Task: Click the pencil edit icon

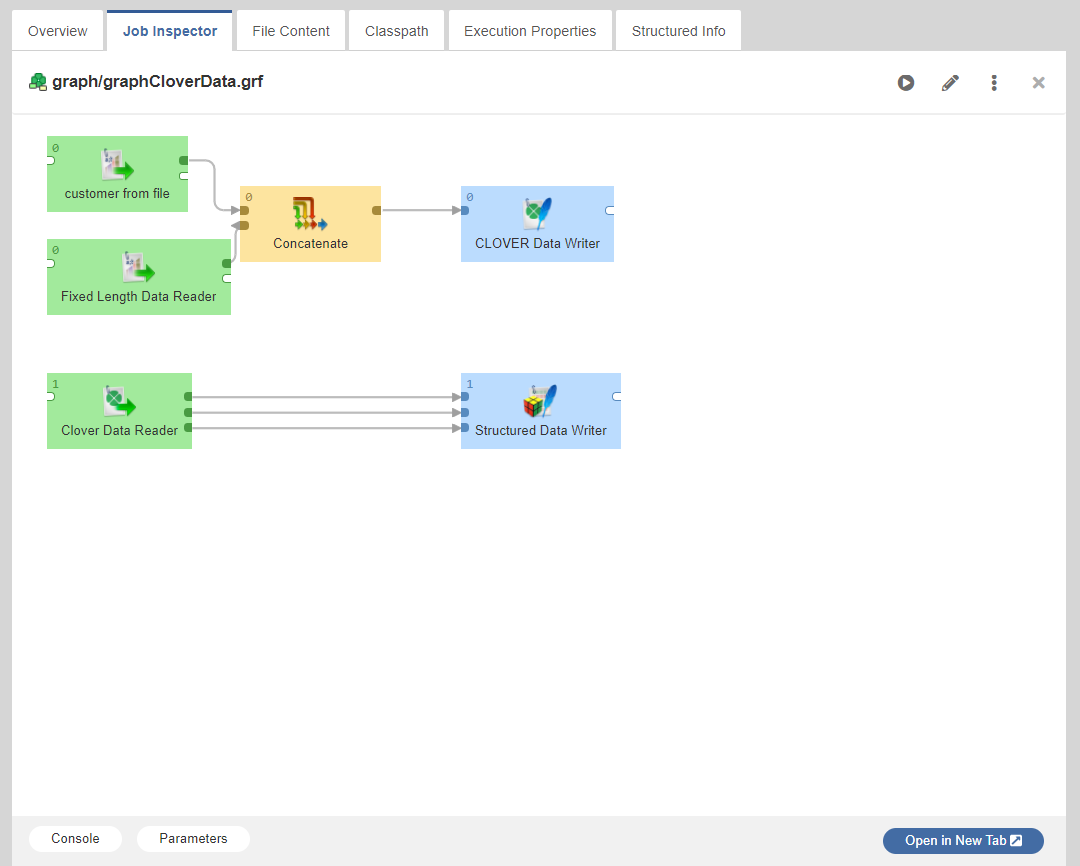Action: tap(950, 83)
